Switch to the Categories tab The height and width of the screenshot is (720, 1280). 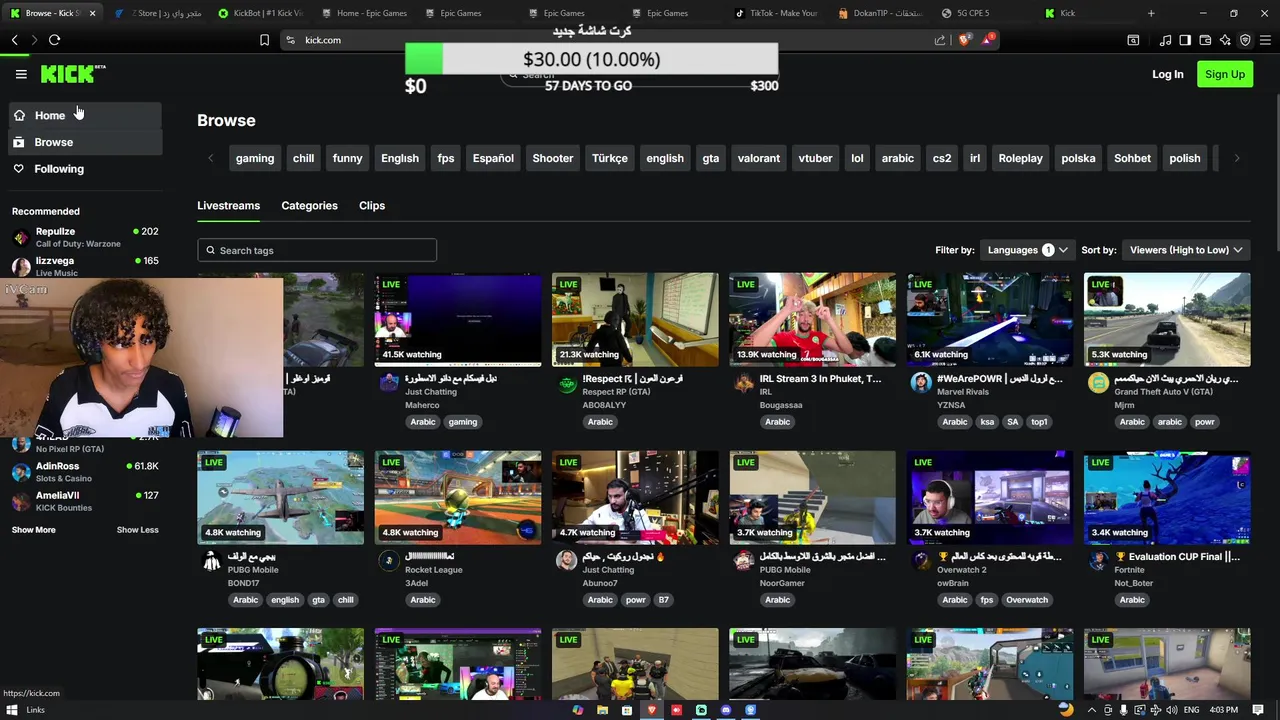click(x=309, y=205)
